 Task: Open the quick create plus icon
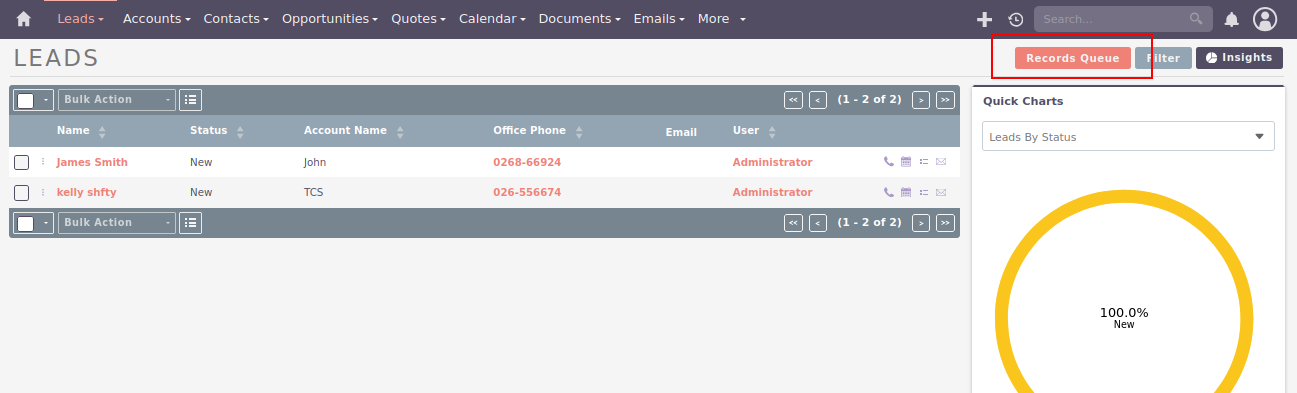click(985, 19)
